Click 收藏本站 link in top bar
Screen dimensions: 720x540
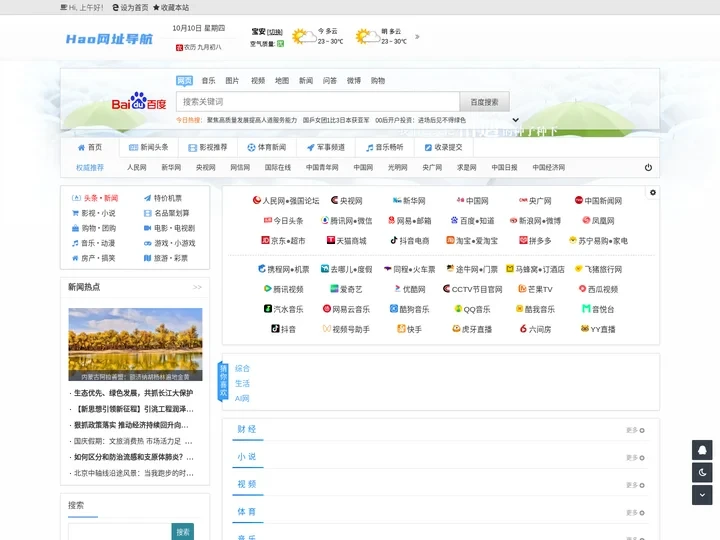(171, 7)
